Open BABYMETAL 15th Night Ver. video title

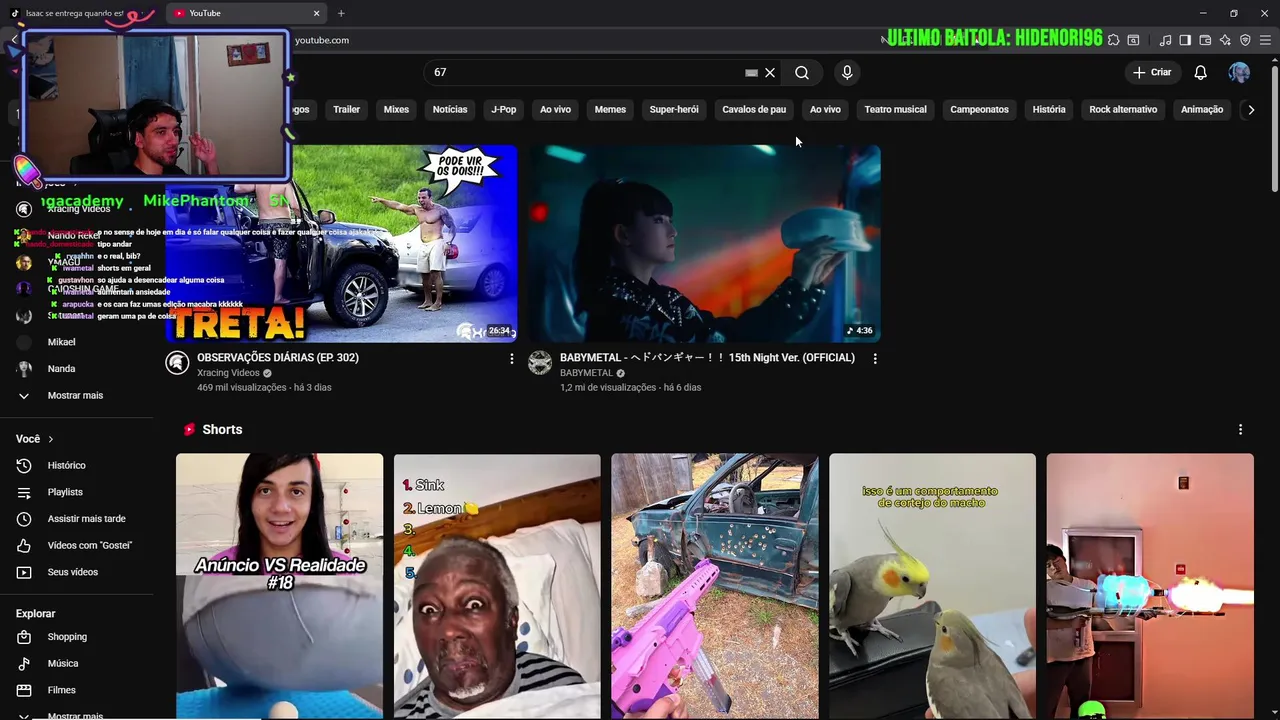tap(707, 357)
